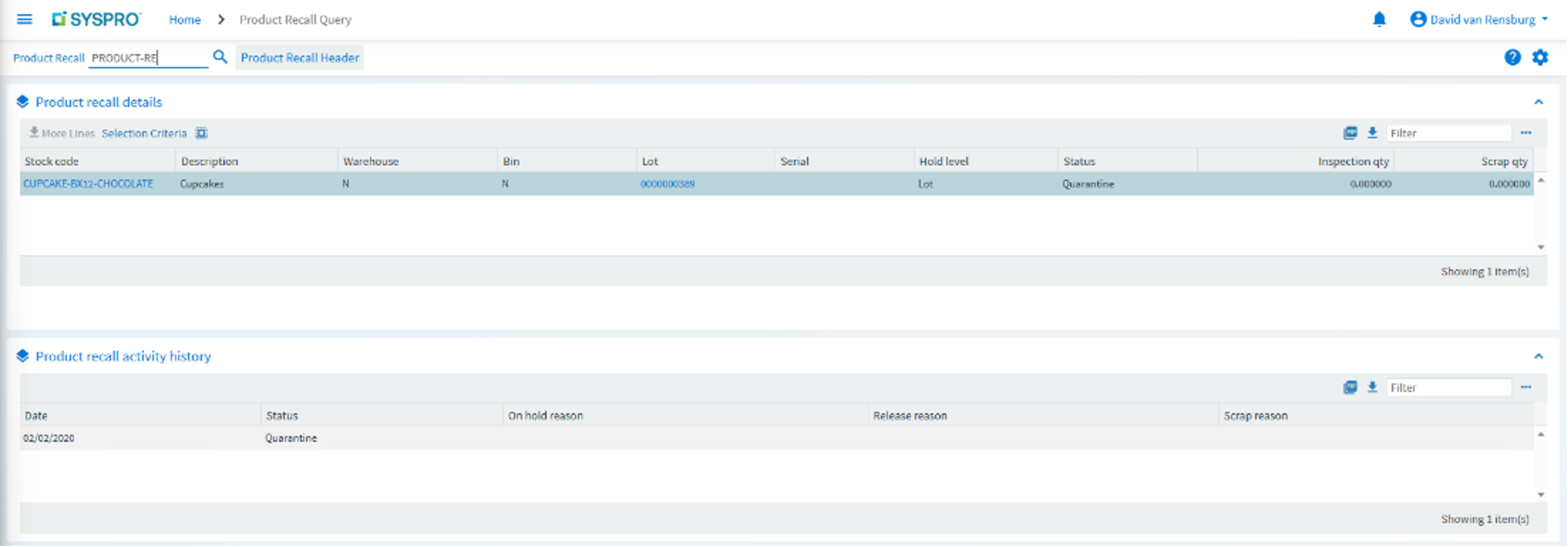Open the help question mark icon
The width and height of the screenshot is (1568, 547).
tap(1512, 58)
